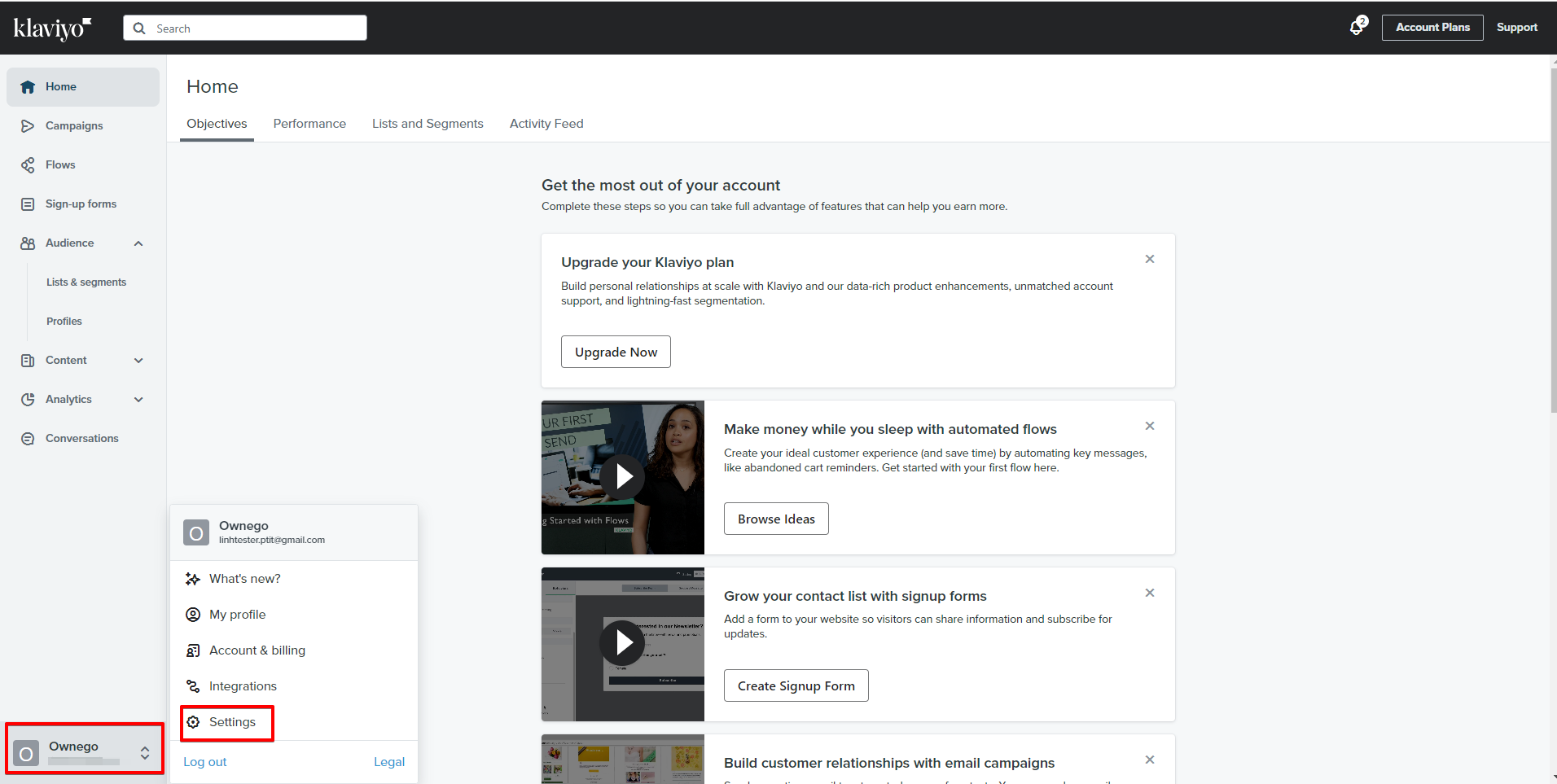Switch to the Objectives tab
Screen dimensions: 1557x784
(217, 124)
